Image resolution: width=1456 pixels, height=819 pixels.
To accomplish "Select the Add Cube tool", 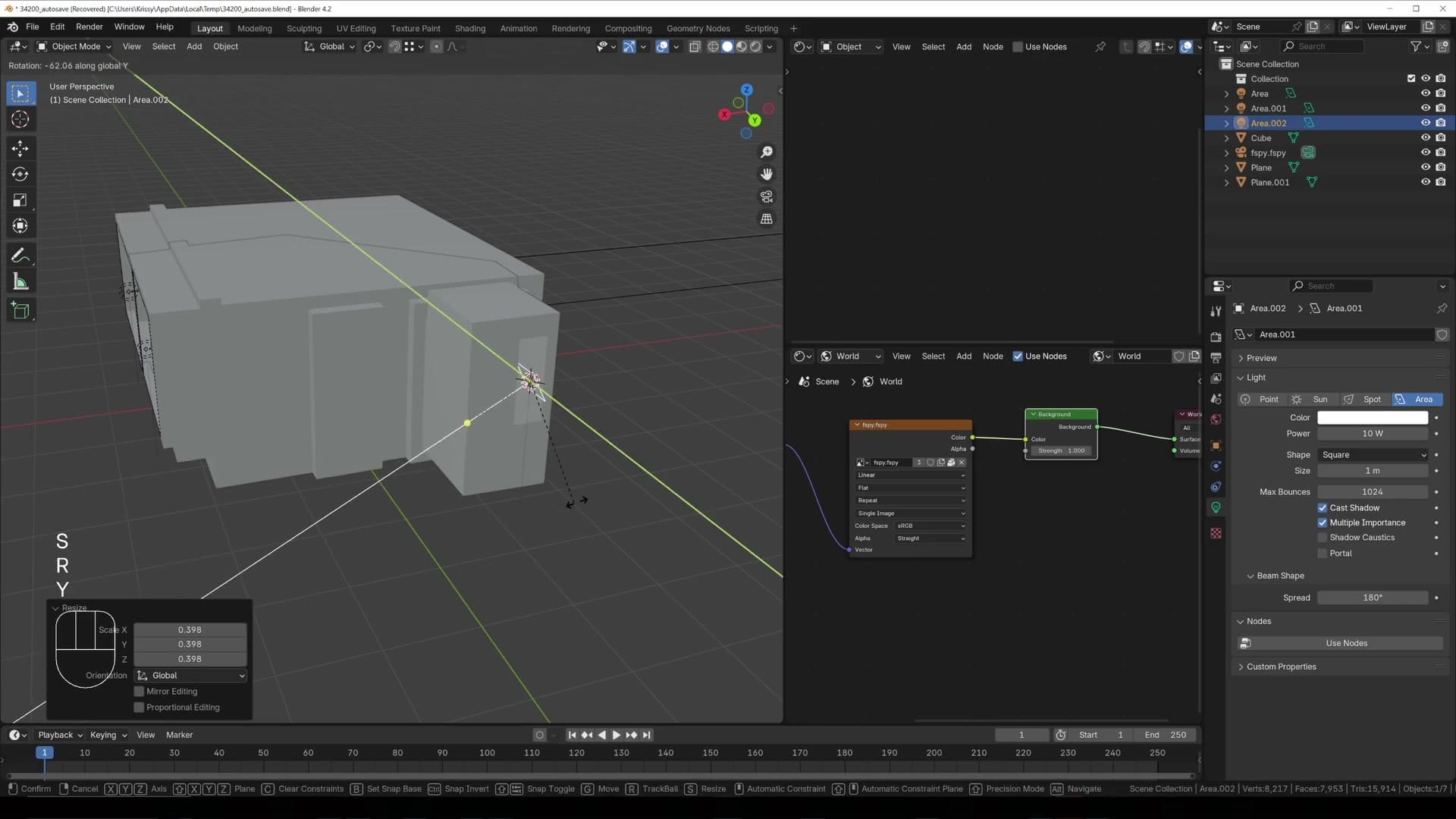I will (20, 311).
